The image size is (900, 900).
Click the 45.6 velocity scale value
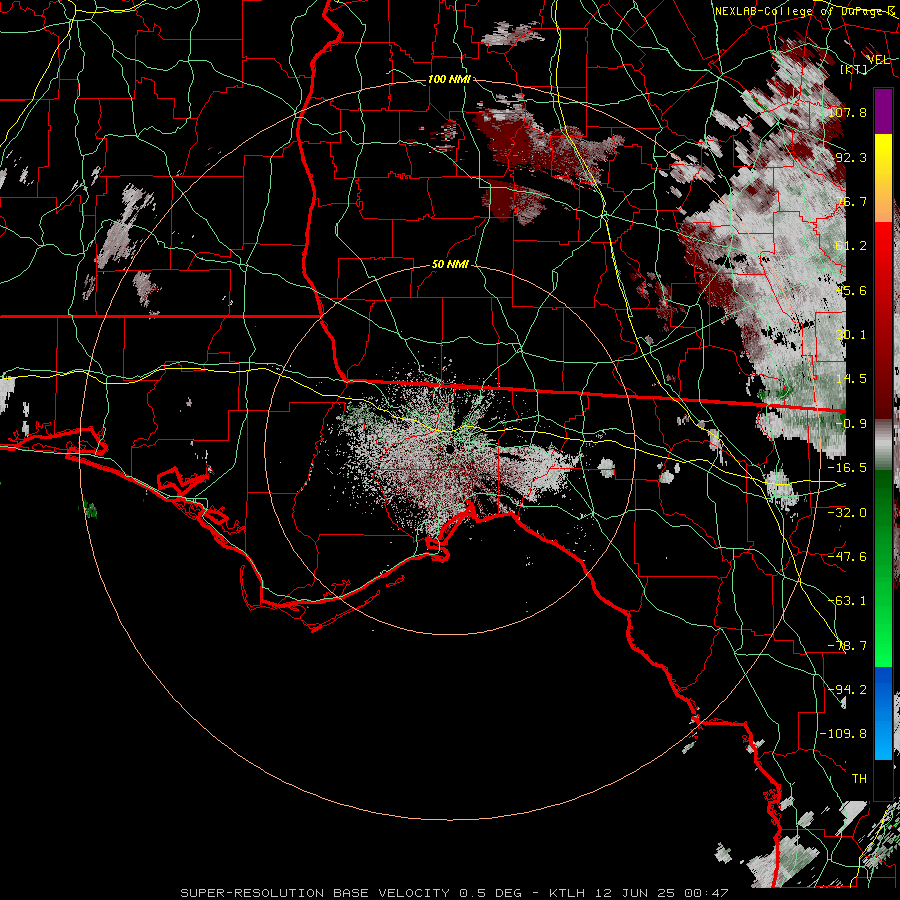[851, 290]
